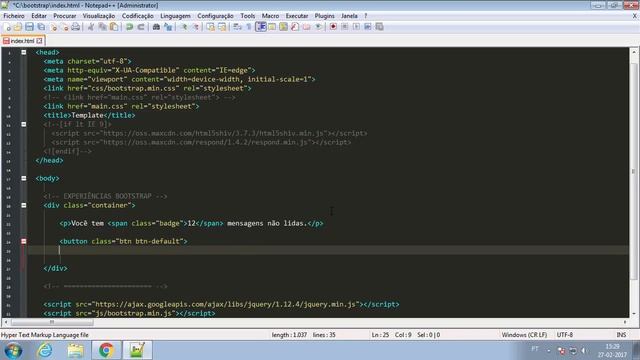Viewport: 640px width, 360px height.
Task: Click the horizontal scrollbar thumb
Action: coord(52,322)
